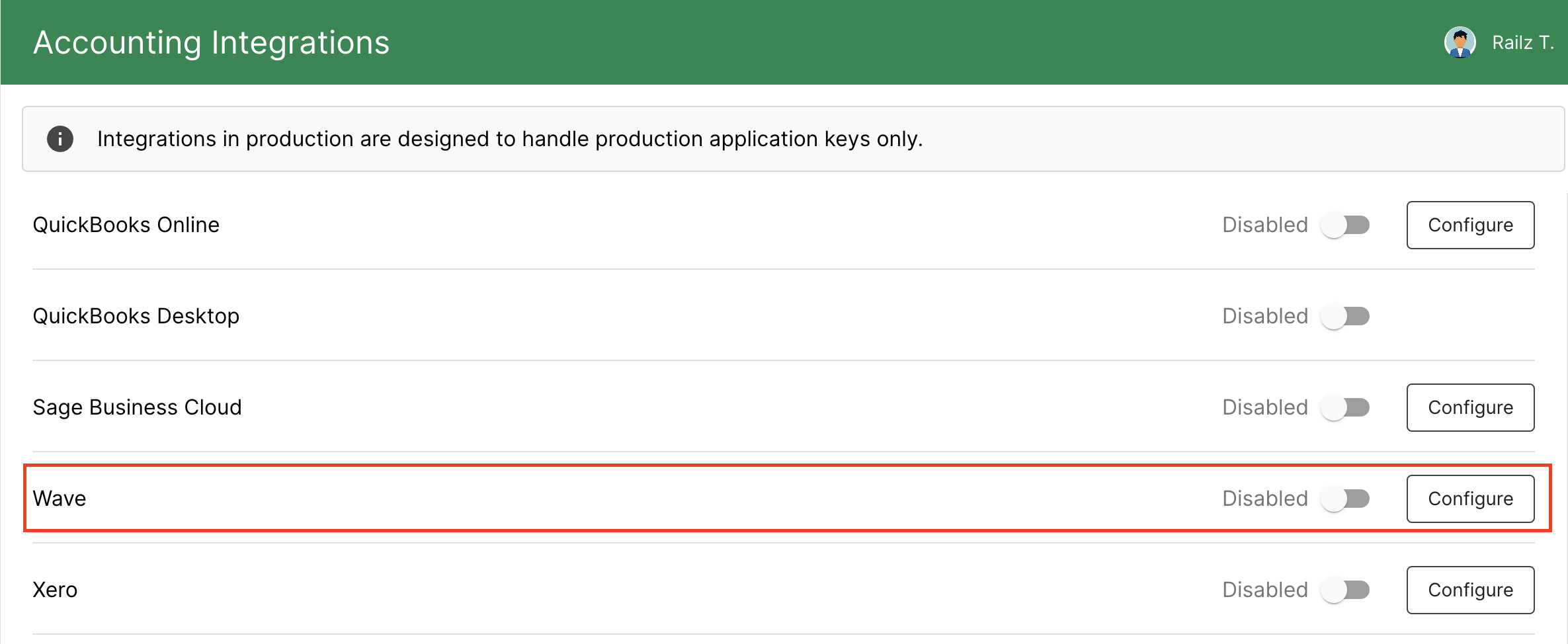Select the QuickBooks Desktop row label
The image size is (1568, 644).
click(x=136, y=316)
